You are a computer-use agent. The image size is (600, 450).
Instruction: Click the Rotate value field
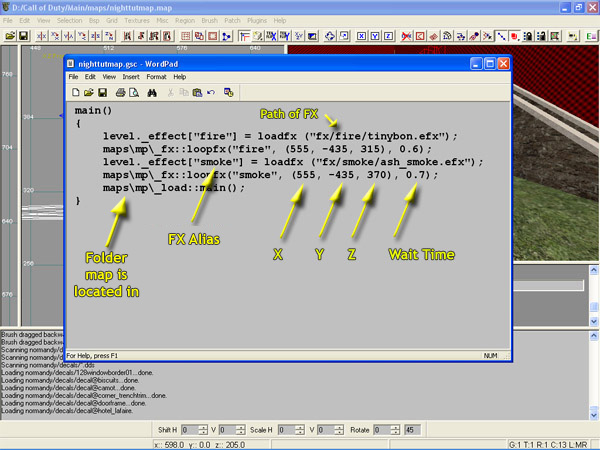(x=383, y=430)
